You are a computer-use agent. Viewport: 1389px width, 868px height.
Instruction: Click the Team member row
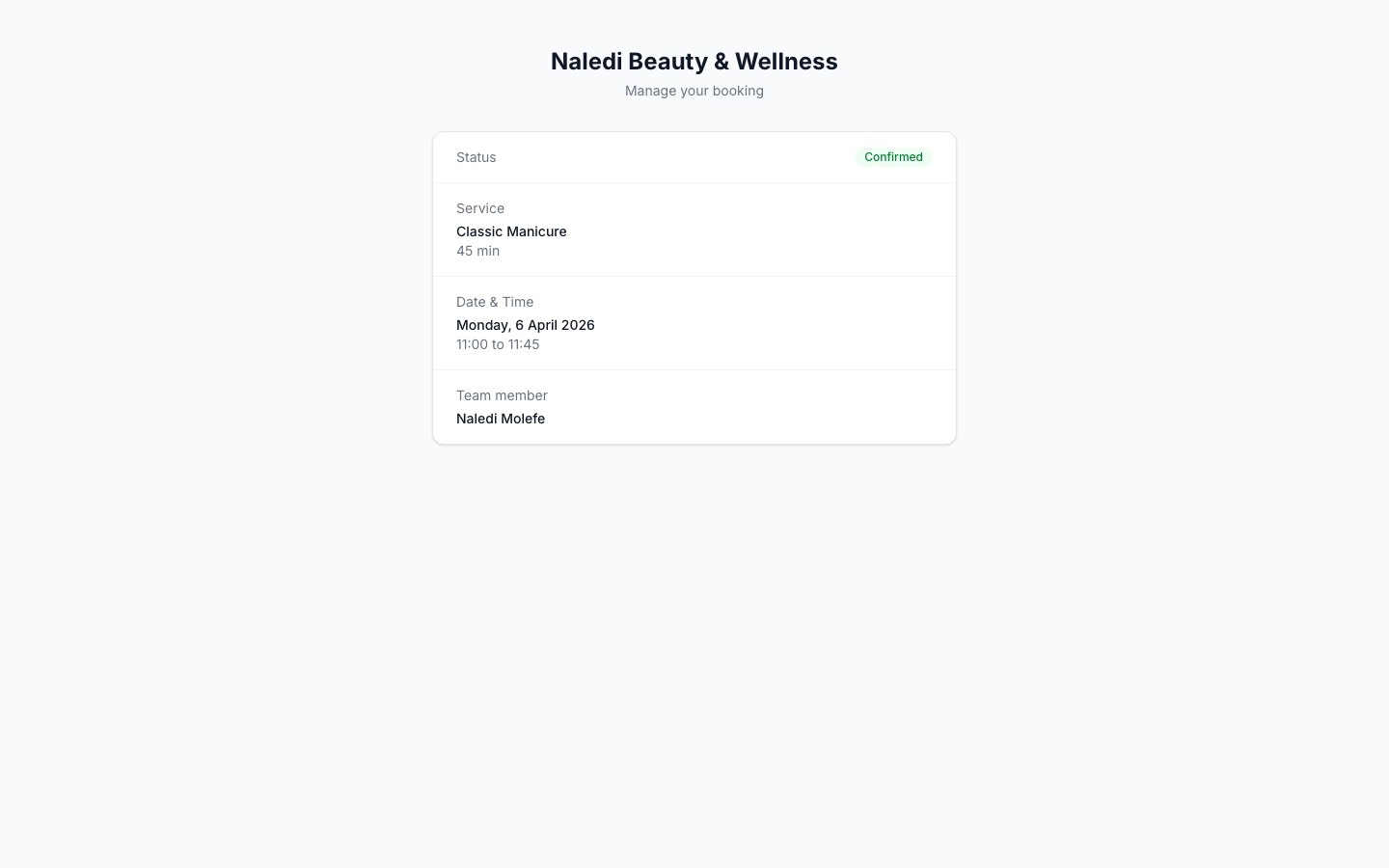pos(694,406)
